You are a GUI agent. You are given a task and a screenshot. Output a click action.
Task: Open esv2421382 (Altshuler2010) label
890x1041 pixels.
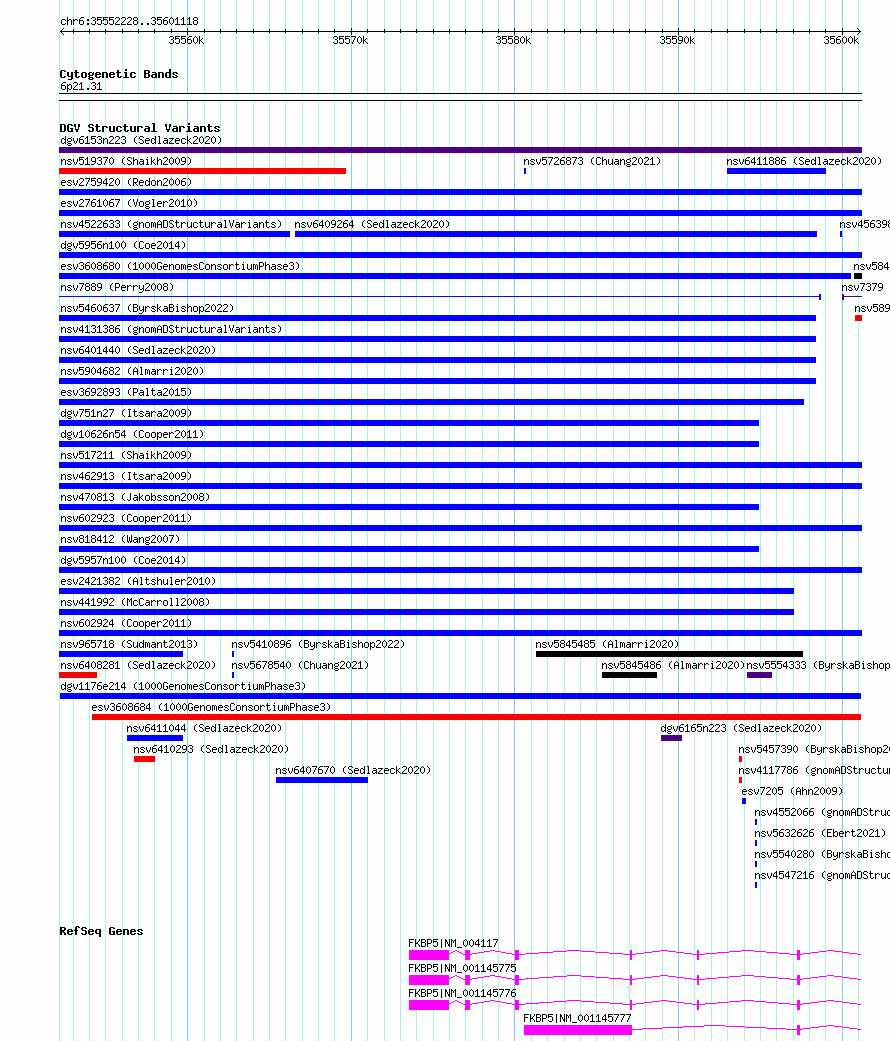(x=138, y=582)
